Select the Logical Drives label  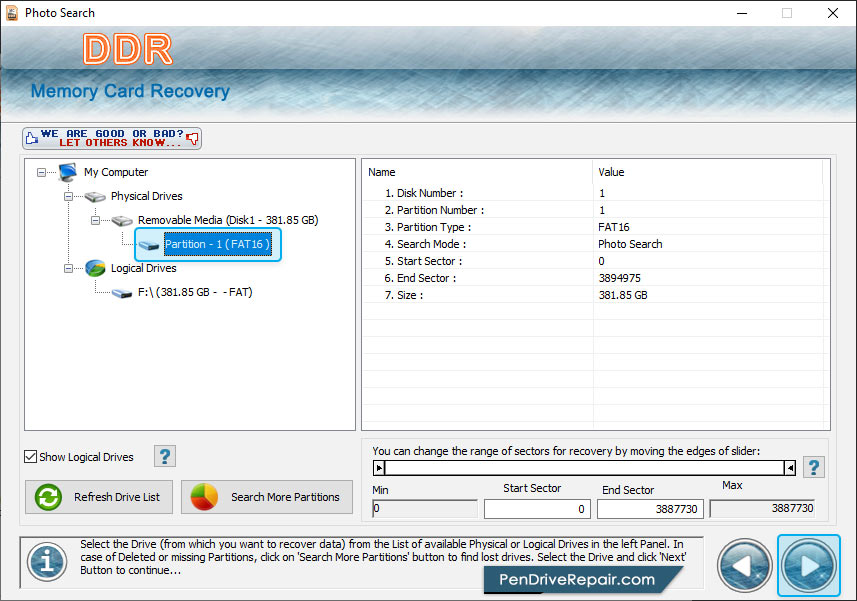coord(144,268)
